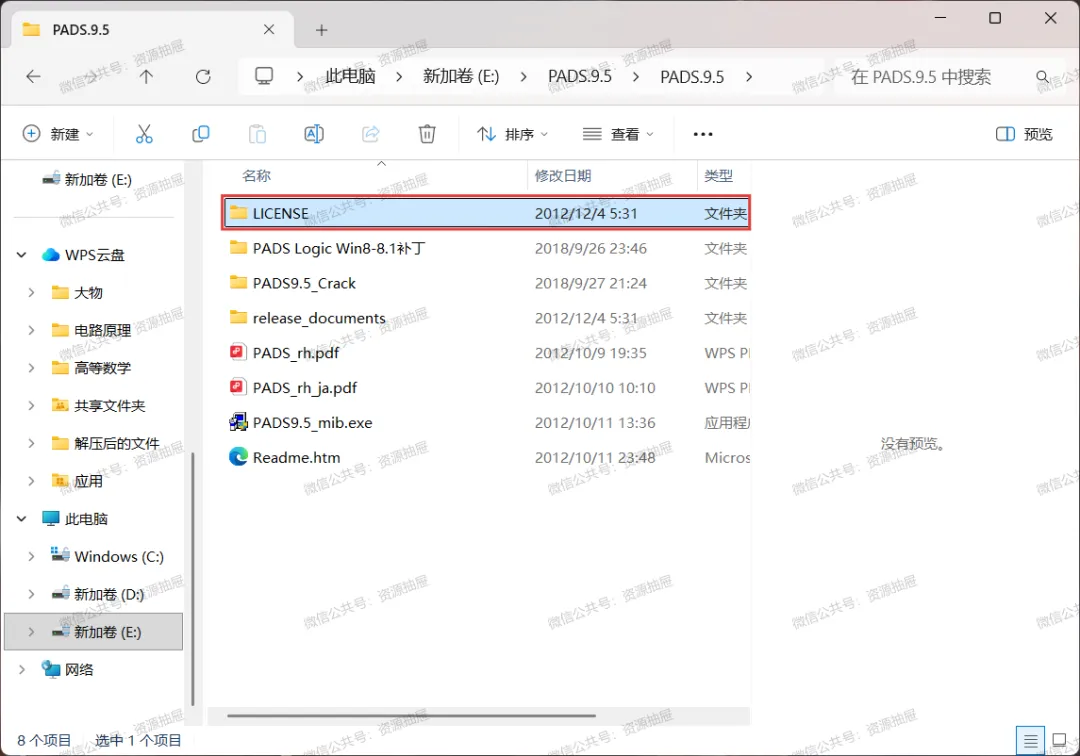Select the PADS Logic Win8-8.1补丁 folder

486,248
